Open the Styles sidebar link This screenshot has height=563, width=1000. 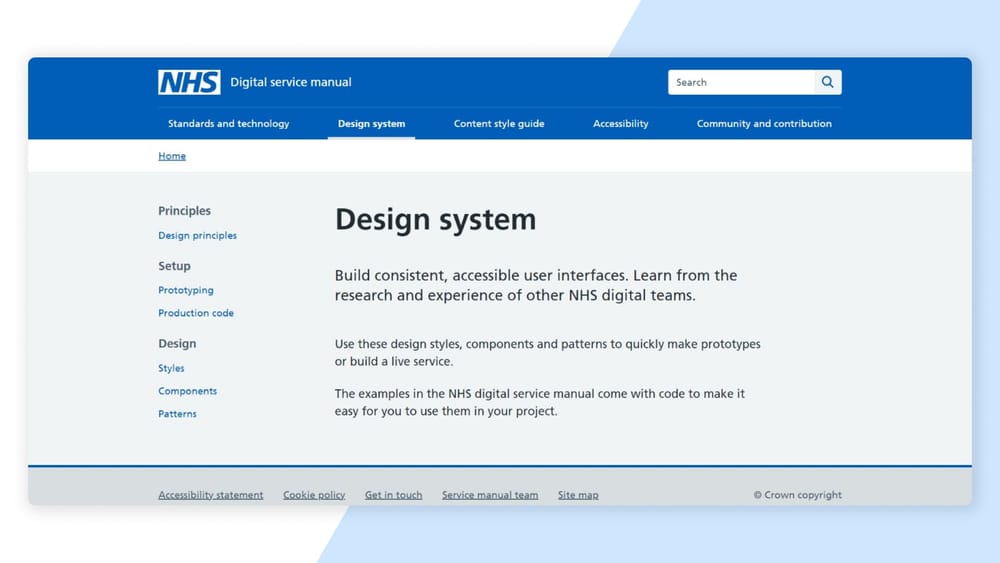click(x=171, y=368)
